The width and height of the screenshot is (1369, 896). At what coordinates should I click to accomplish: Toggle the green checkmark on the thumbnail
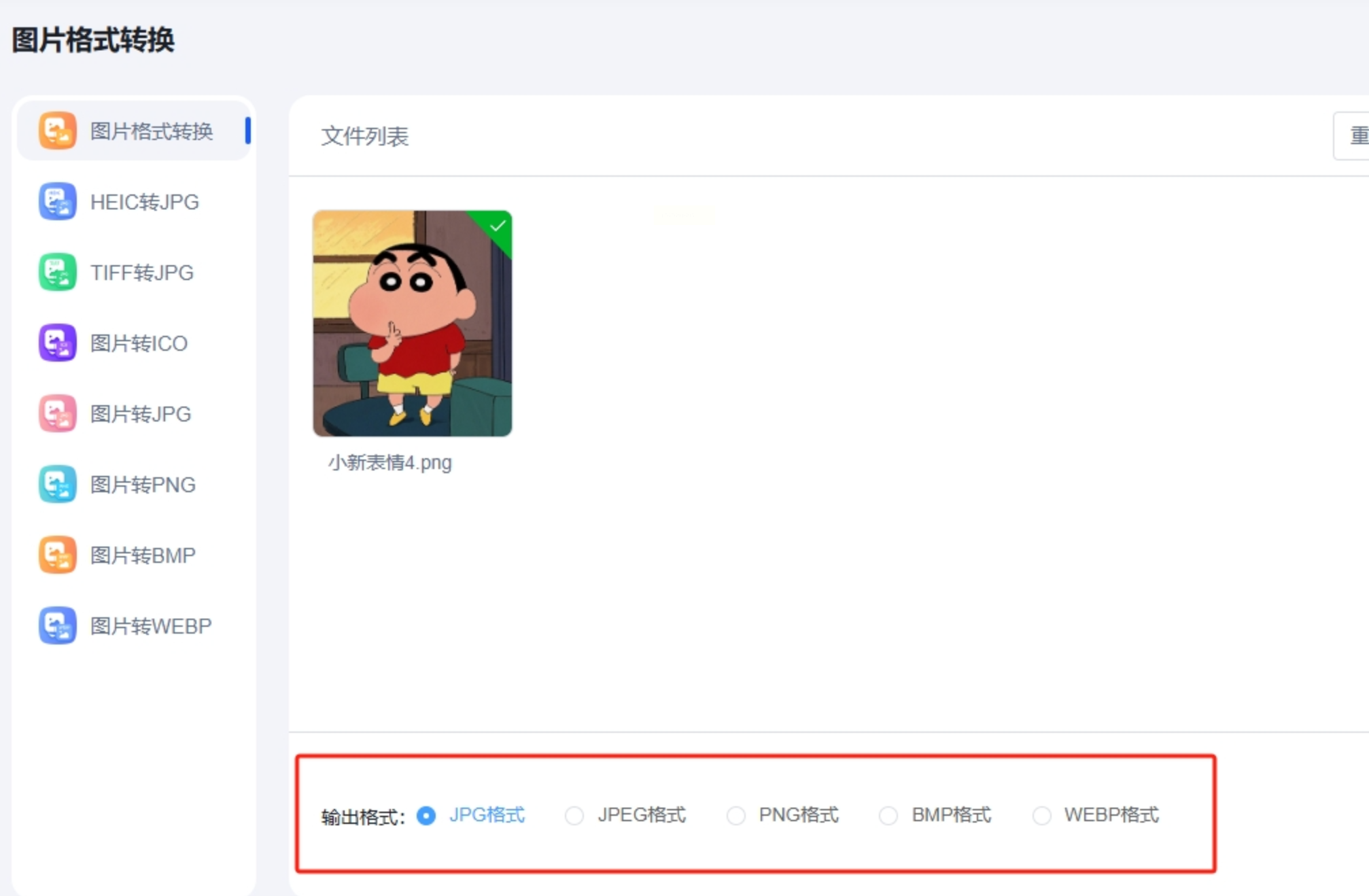pyautogui.click(x=498, y=226)
